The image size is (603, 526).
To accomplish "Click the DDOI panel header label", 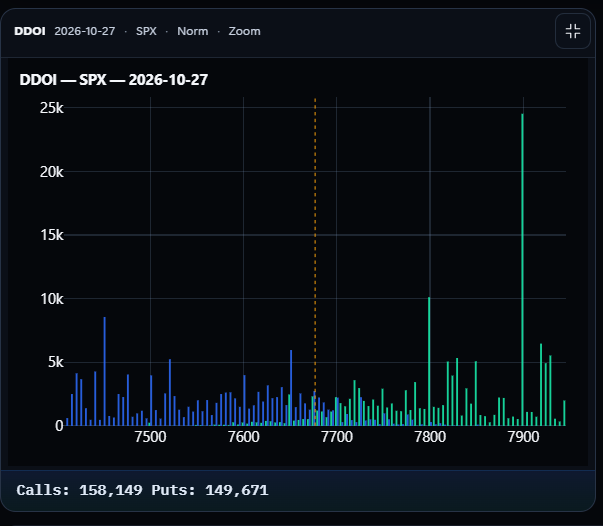I will [30, 31].
